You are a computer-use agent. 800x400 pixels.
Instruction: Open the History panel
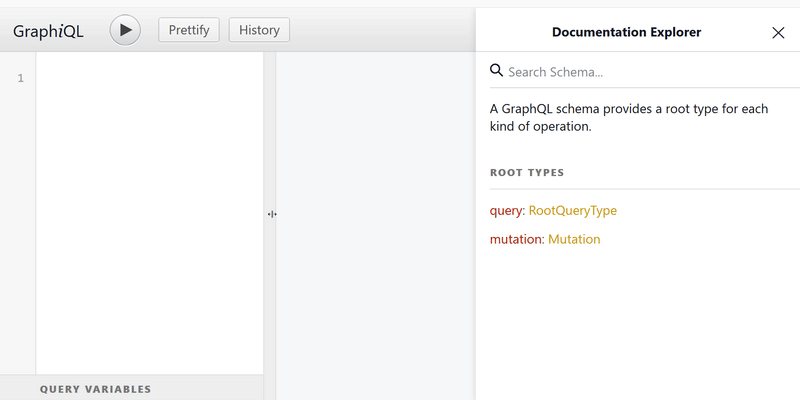(259, 30)
